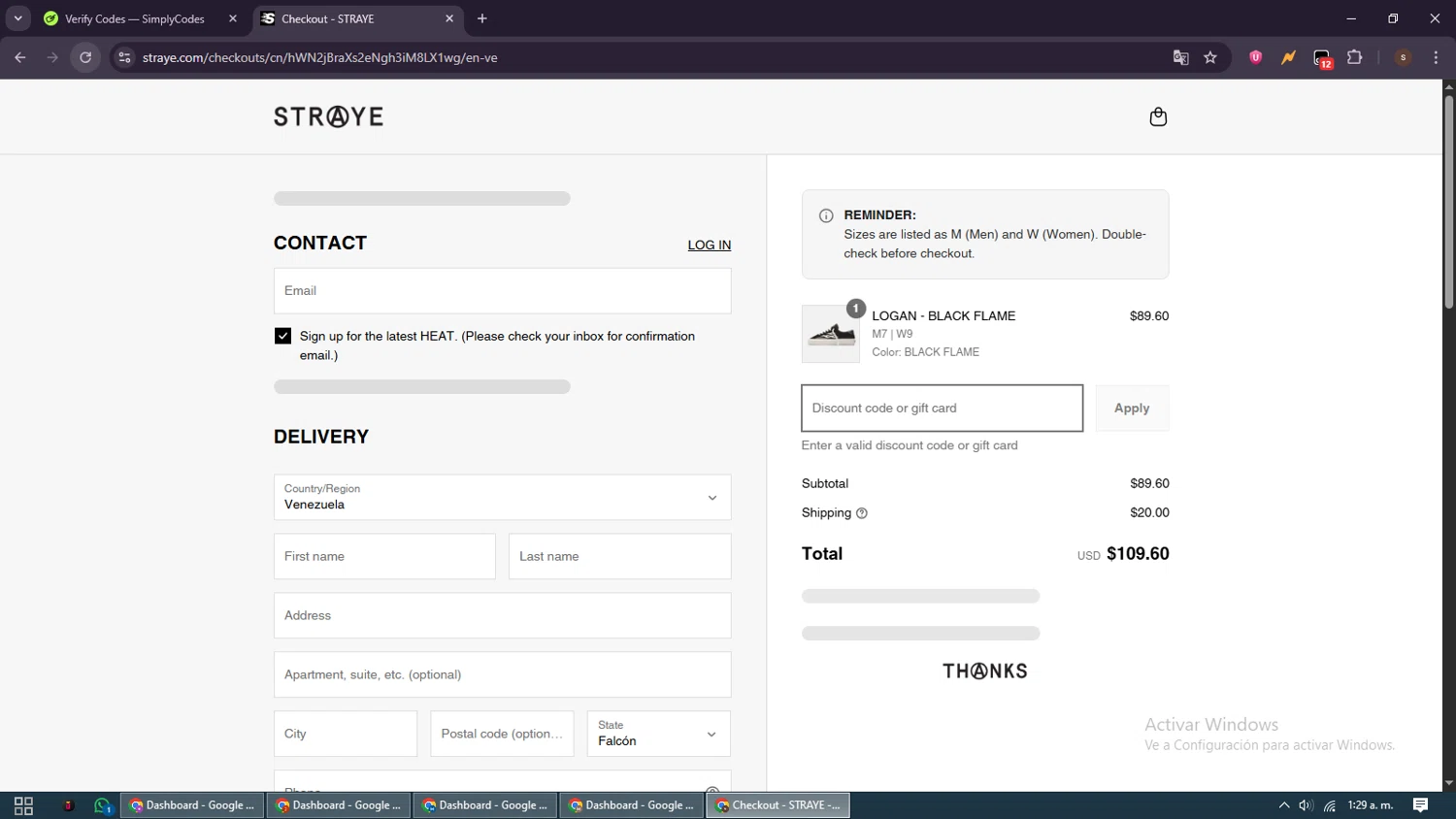
Task: Open the Extensions puzzle icon
Action: click(1355, 57)
